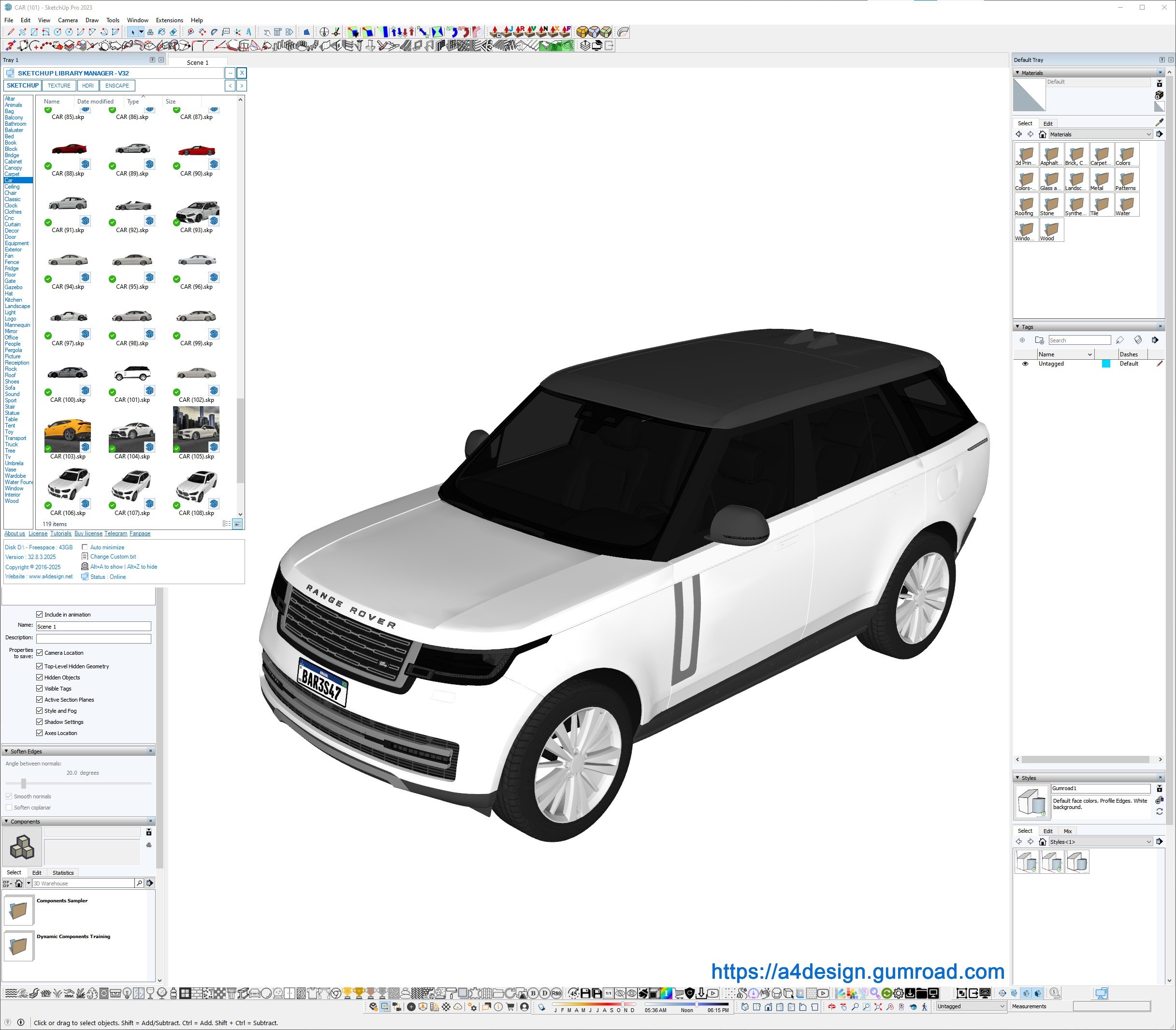Toggle Untagged tag visibility eye
Viewport: 1176px width, 1030px height.
1025,364
